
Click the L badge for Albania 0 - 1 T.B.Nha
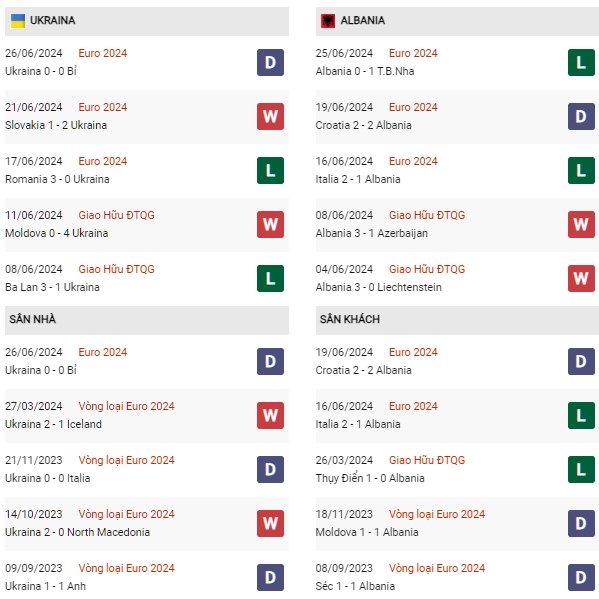(581, 62)
